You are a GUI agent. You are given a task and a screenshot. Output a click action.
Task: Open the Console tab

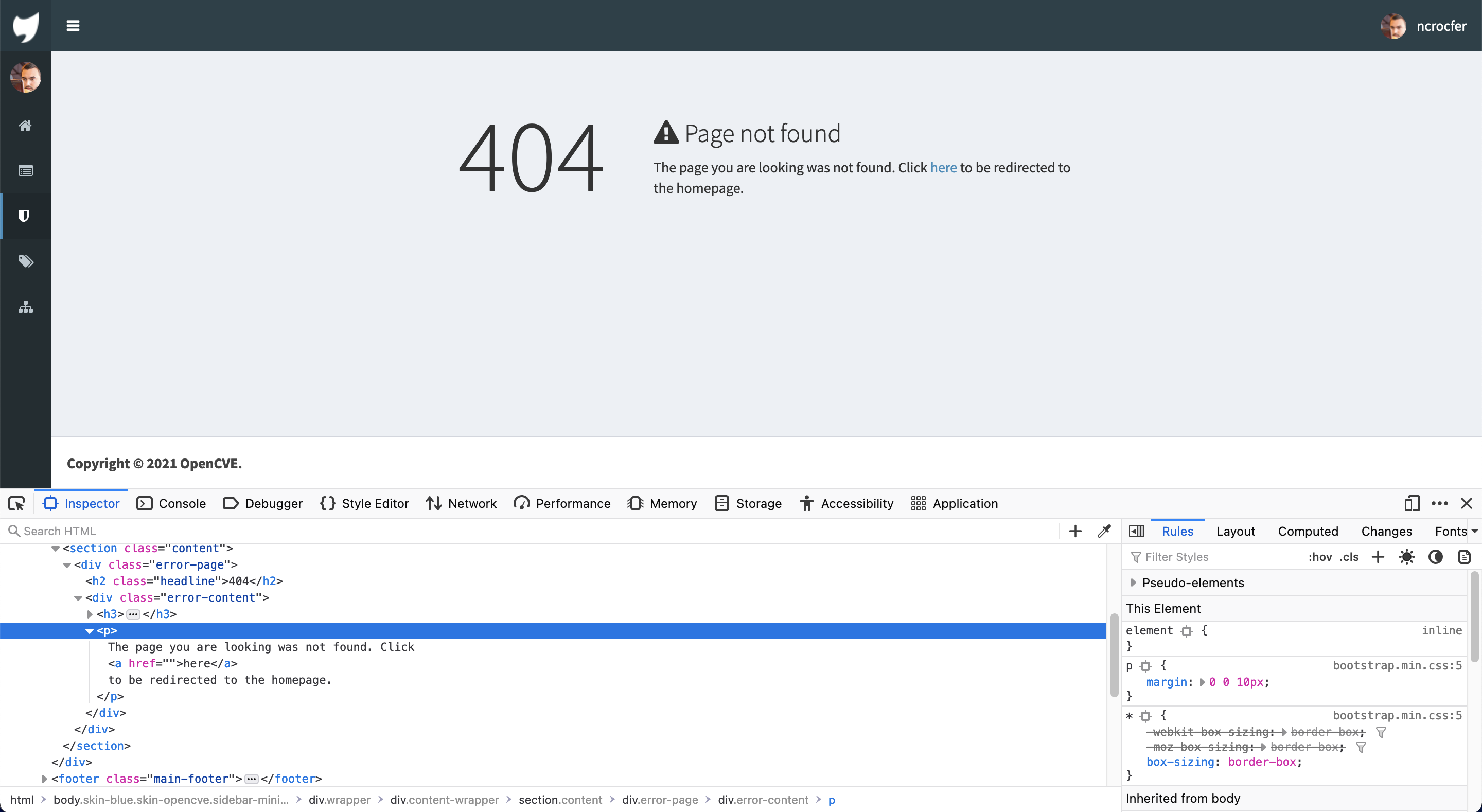pos(171,503)
